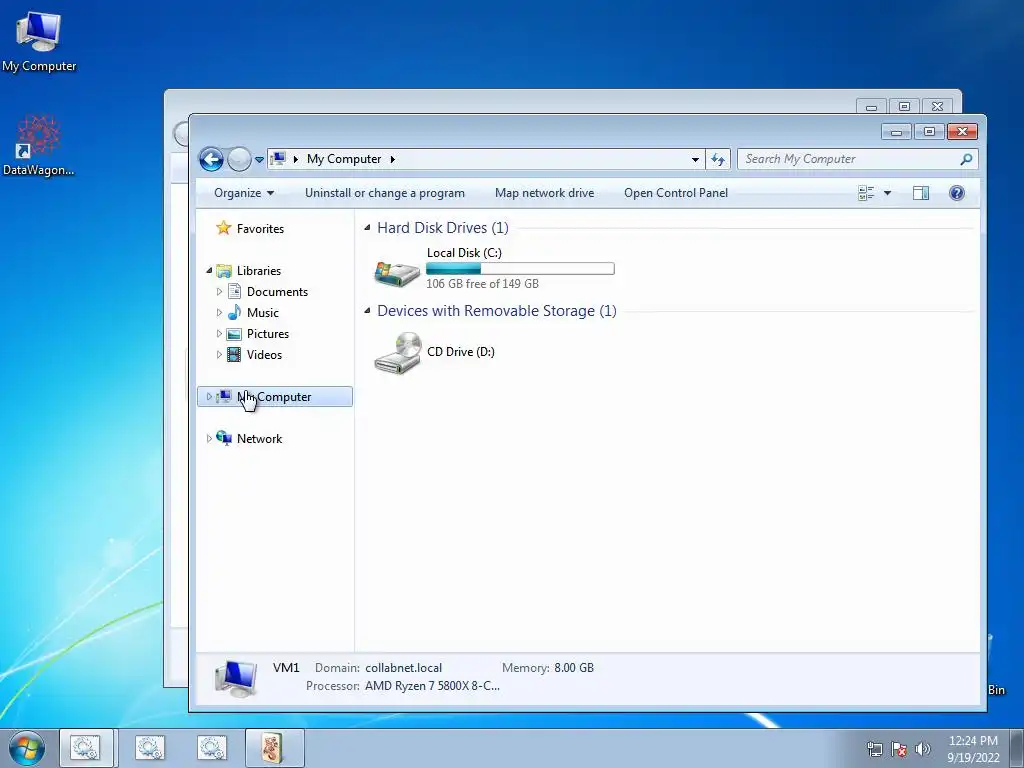
Task: Click My Computer in the address bar
Action: coord(344,159)
